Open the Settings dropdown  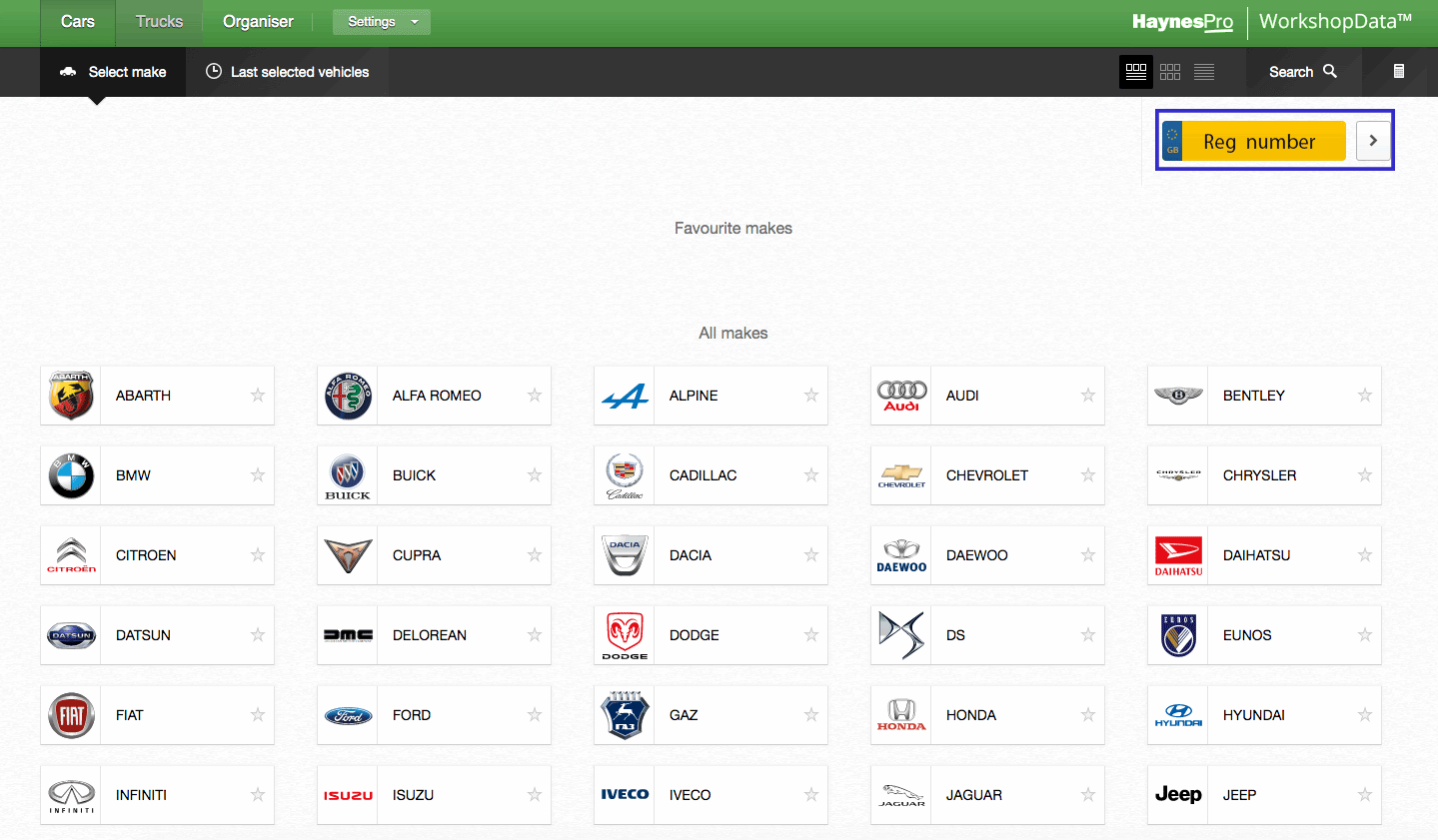(382, 22)
